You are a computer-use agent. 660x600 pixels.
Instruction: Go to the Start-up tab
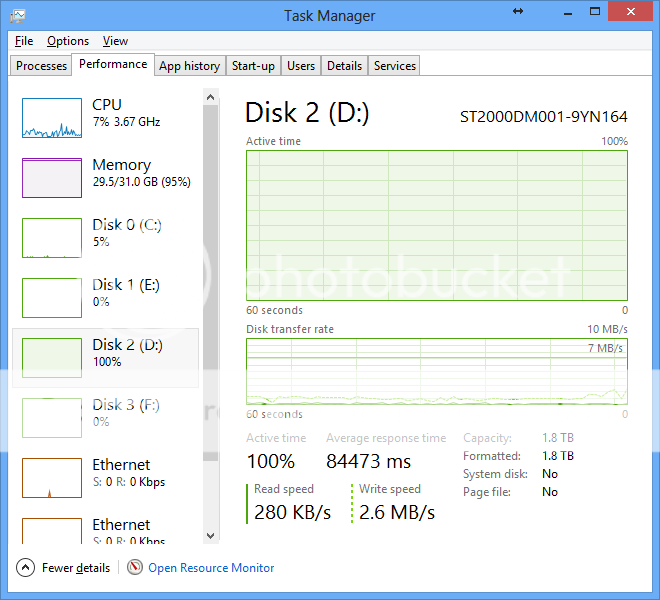click(253, 66)
